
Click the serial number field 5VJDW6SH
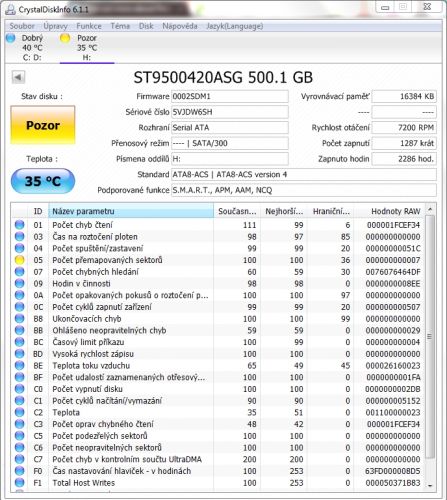coord(230,112)
